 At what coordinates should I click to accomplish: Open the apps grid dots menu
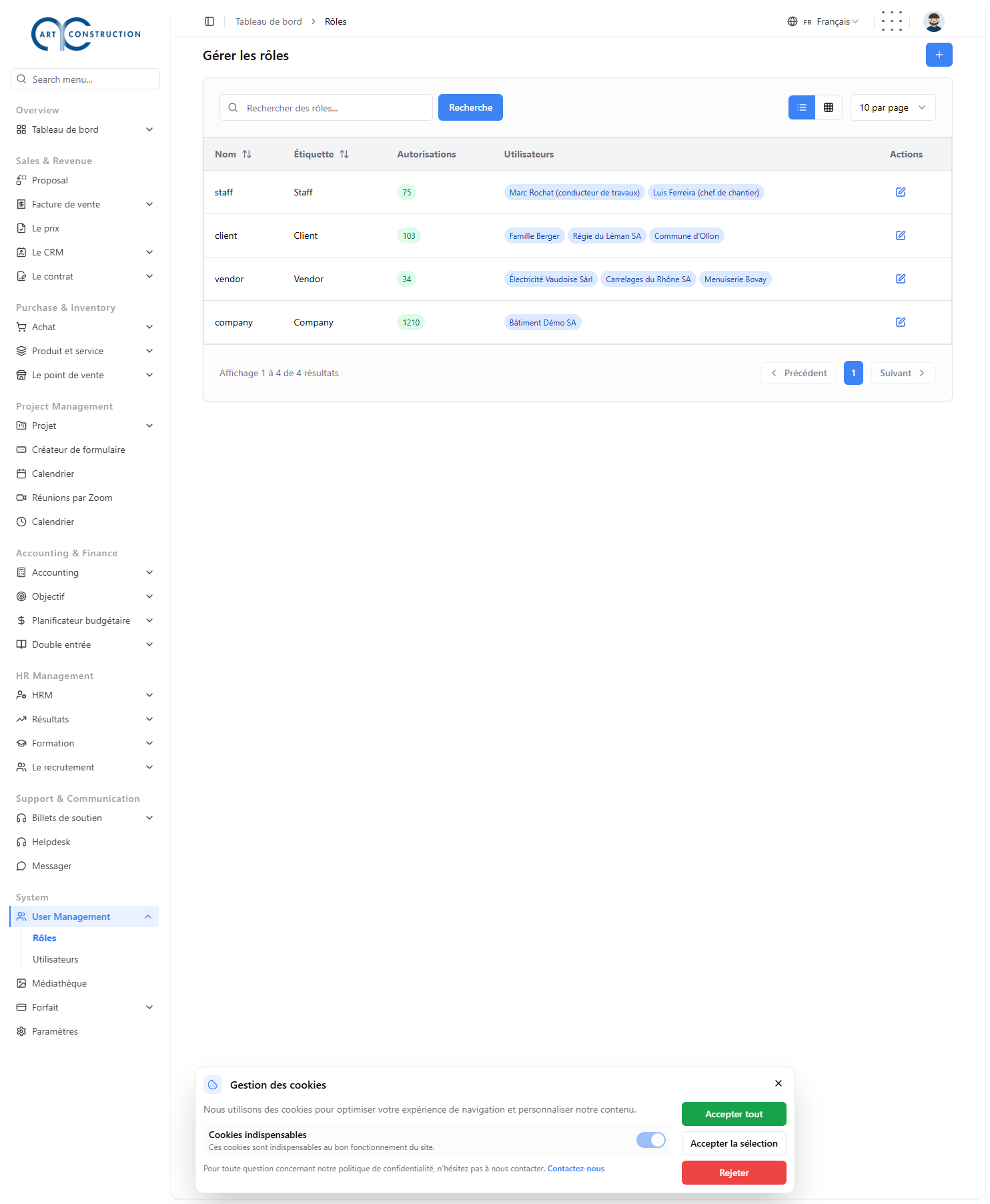click(x=891, y=21)
